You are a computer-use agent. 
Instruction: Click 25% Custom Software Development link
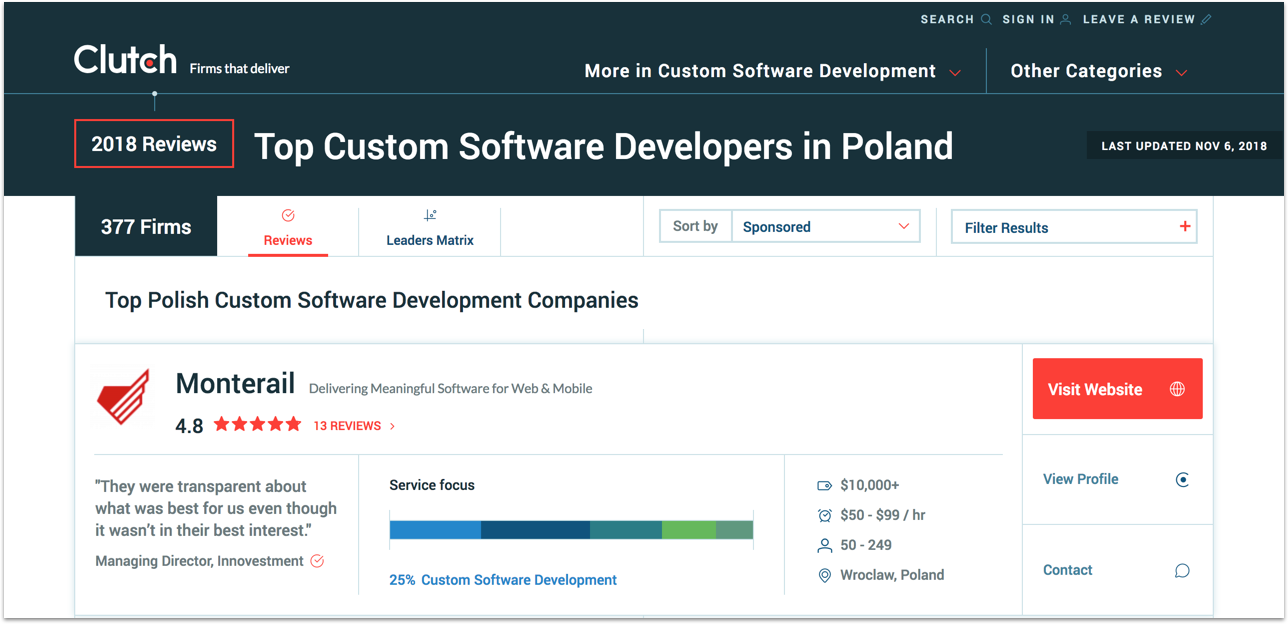pyautogui.click(x=503, y=580)
